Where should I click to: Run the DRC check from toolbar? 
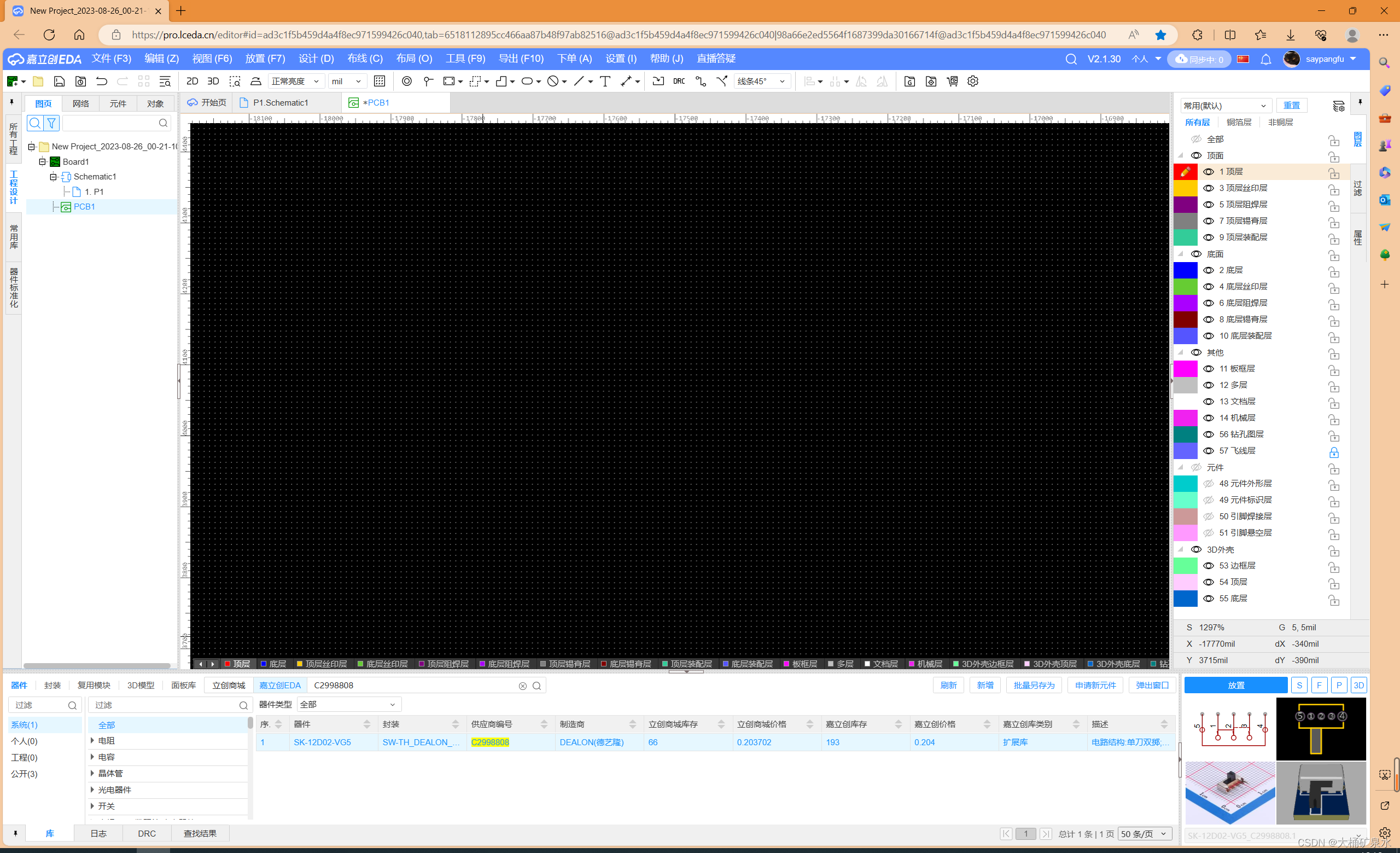coord(679,82)
